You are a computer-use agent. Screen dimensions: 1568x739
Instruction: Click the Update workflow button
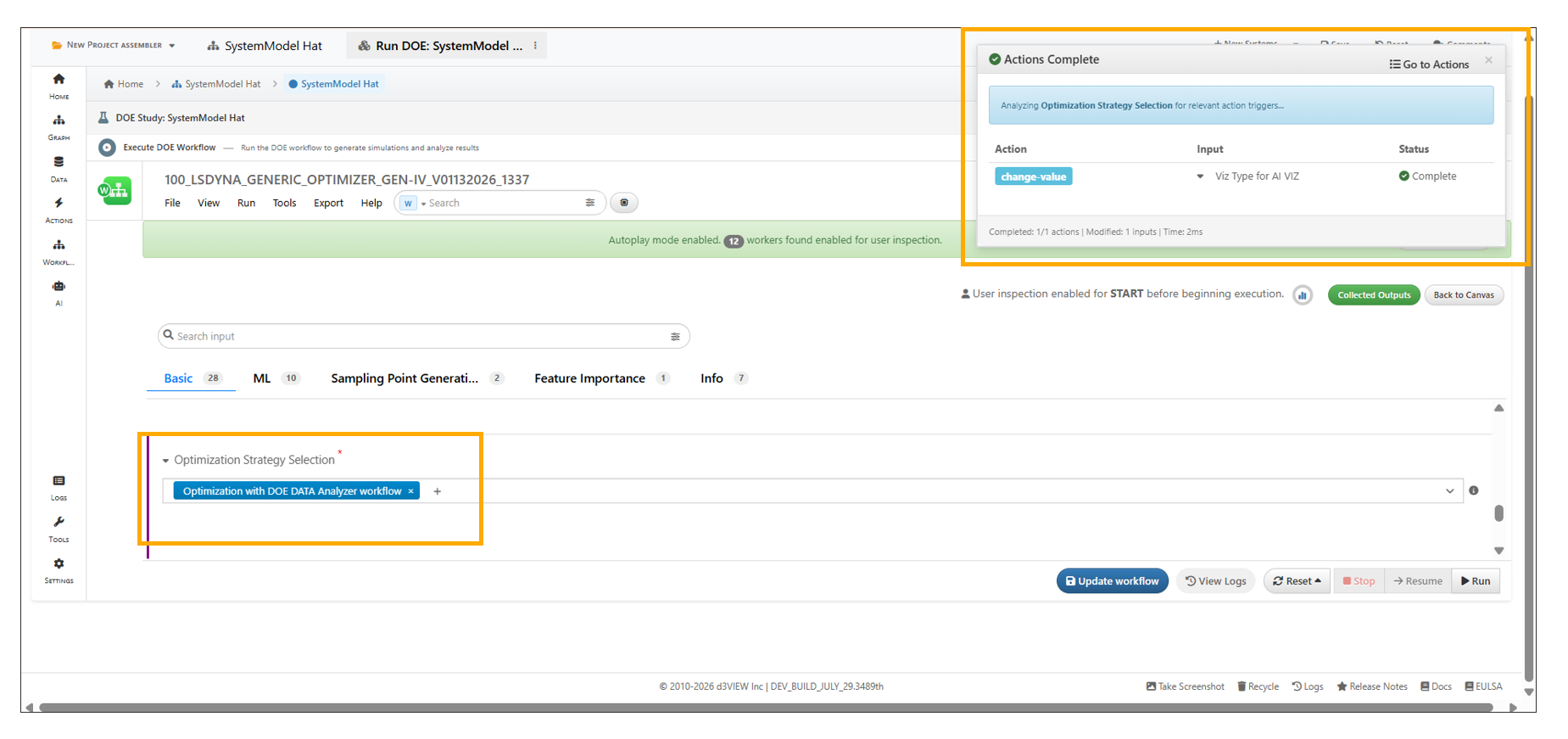click(1112, 581)
